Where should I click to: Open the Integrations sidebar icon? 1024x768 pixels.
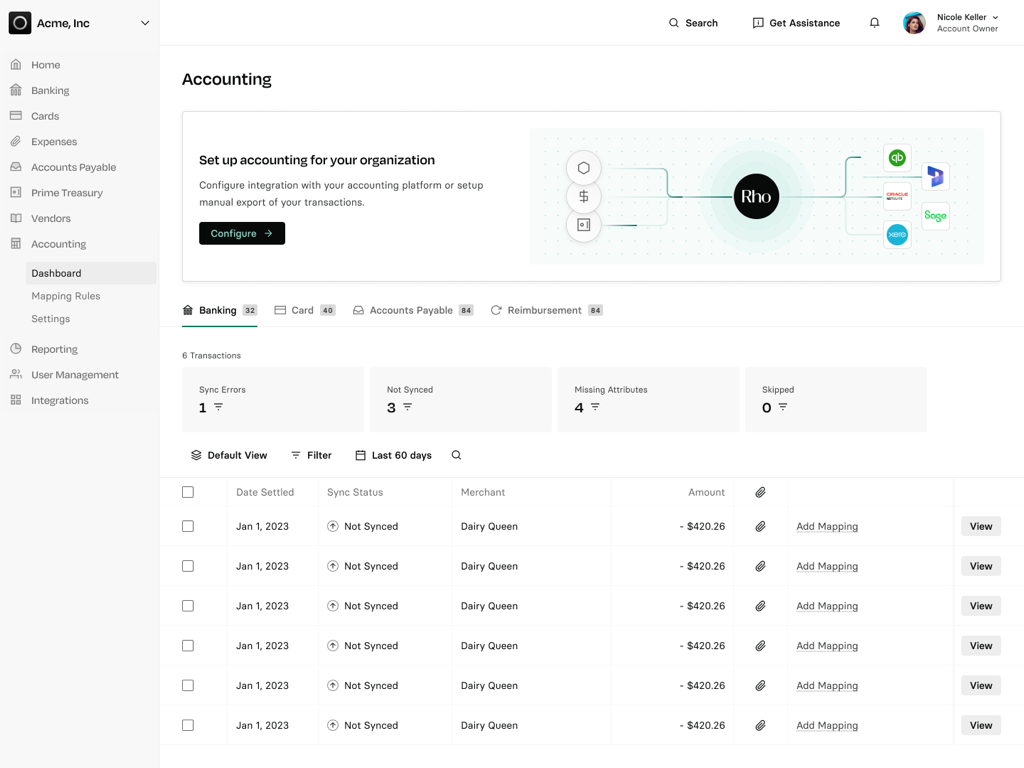[x=16, y=400]
